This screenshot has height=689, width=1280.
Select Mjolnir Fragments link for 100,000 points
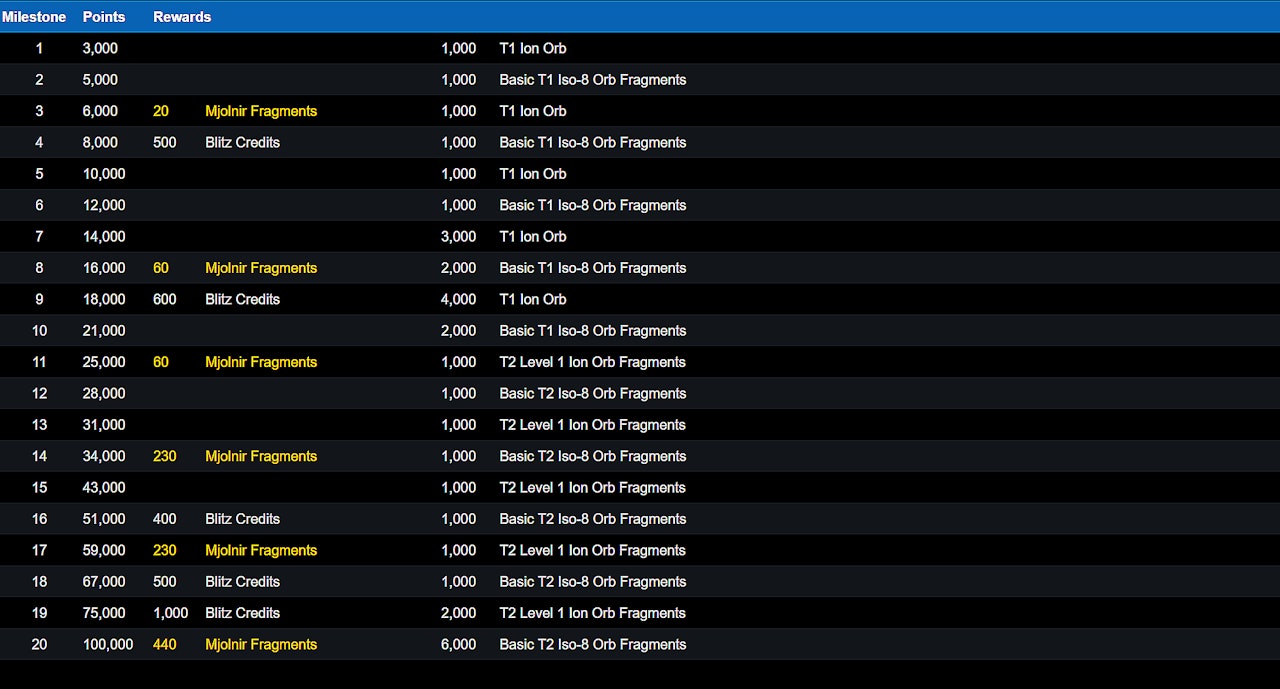261,644
